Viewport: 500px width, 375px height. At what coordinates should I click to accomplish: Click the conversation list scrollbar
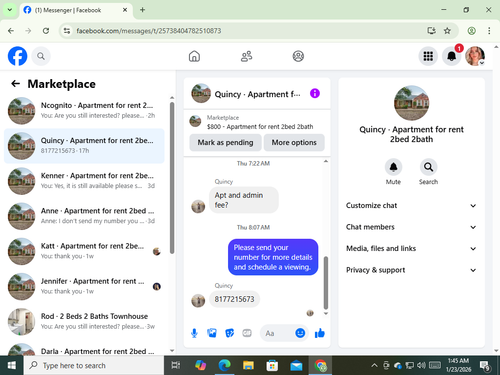[x=172, y=178]
